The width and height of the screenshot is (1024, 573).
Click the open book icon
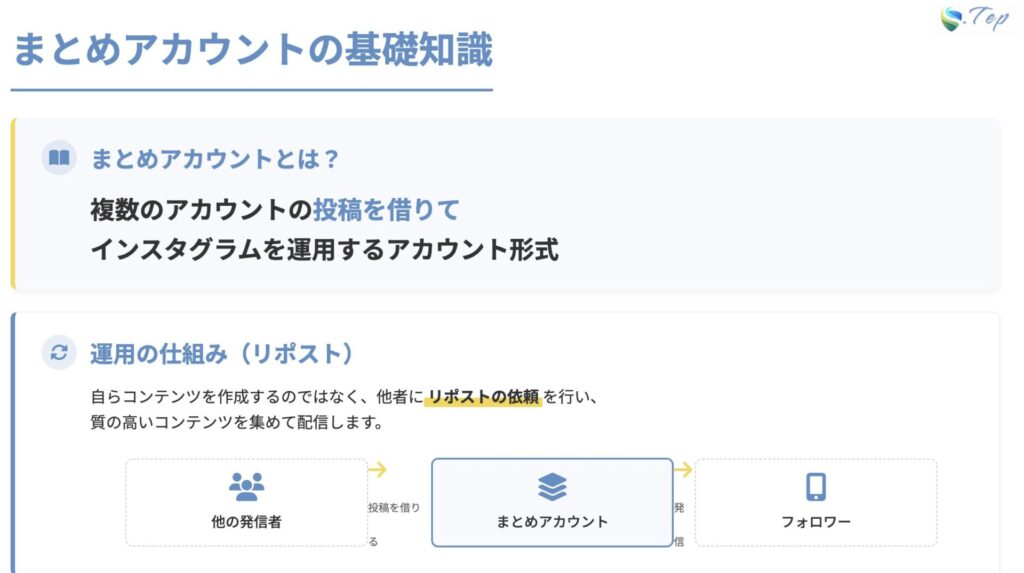tap(59, 158)
